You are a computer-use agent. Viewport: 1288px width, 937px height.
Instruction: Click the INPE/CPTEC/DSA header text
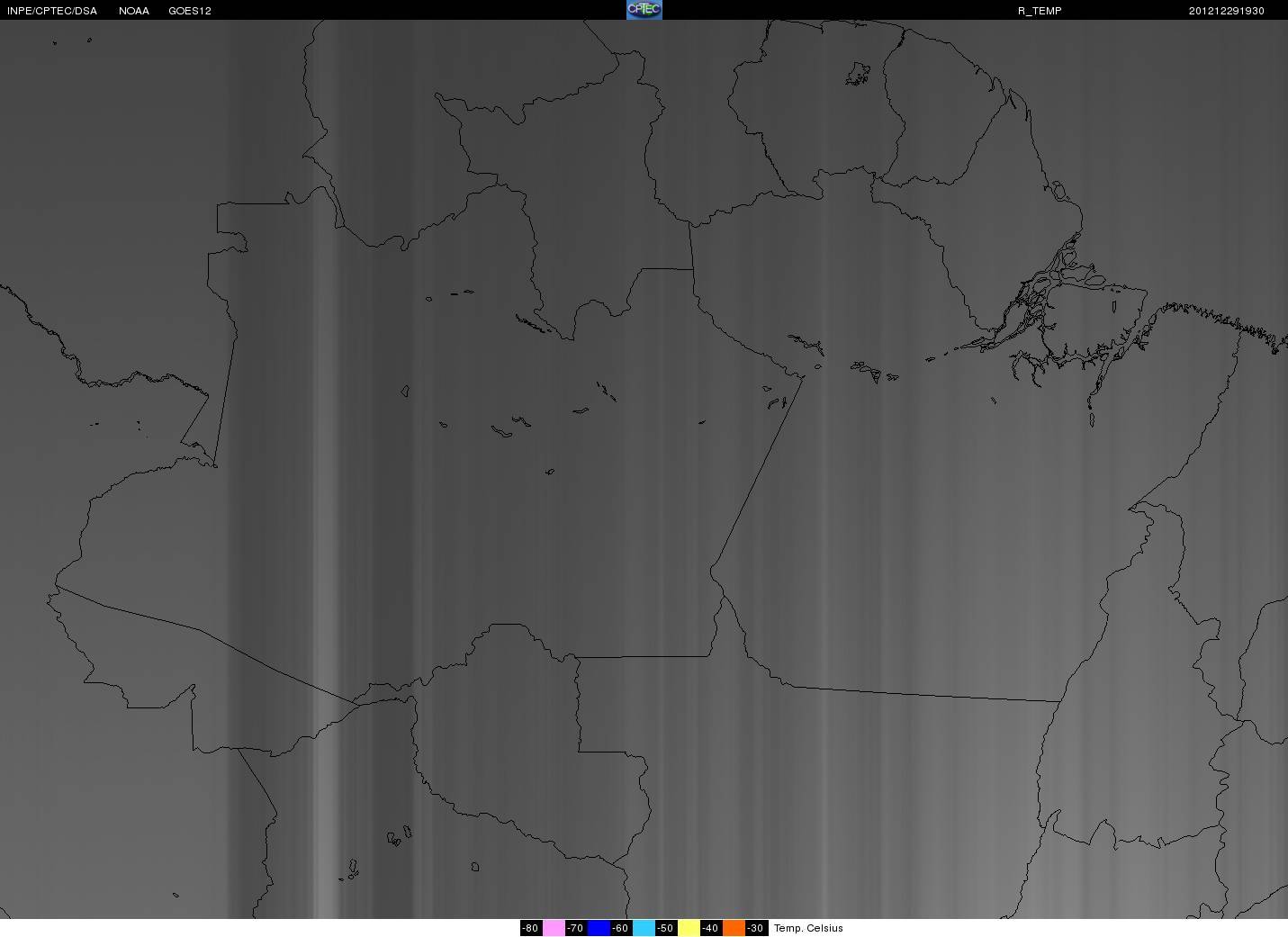coord(52,11)
